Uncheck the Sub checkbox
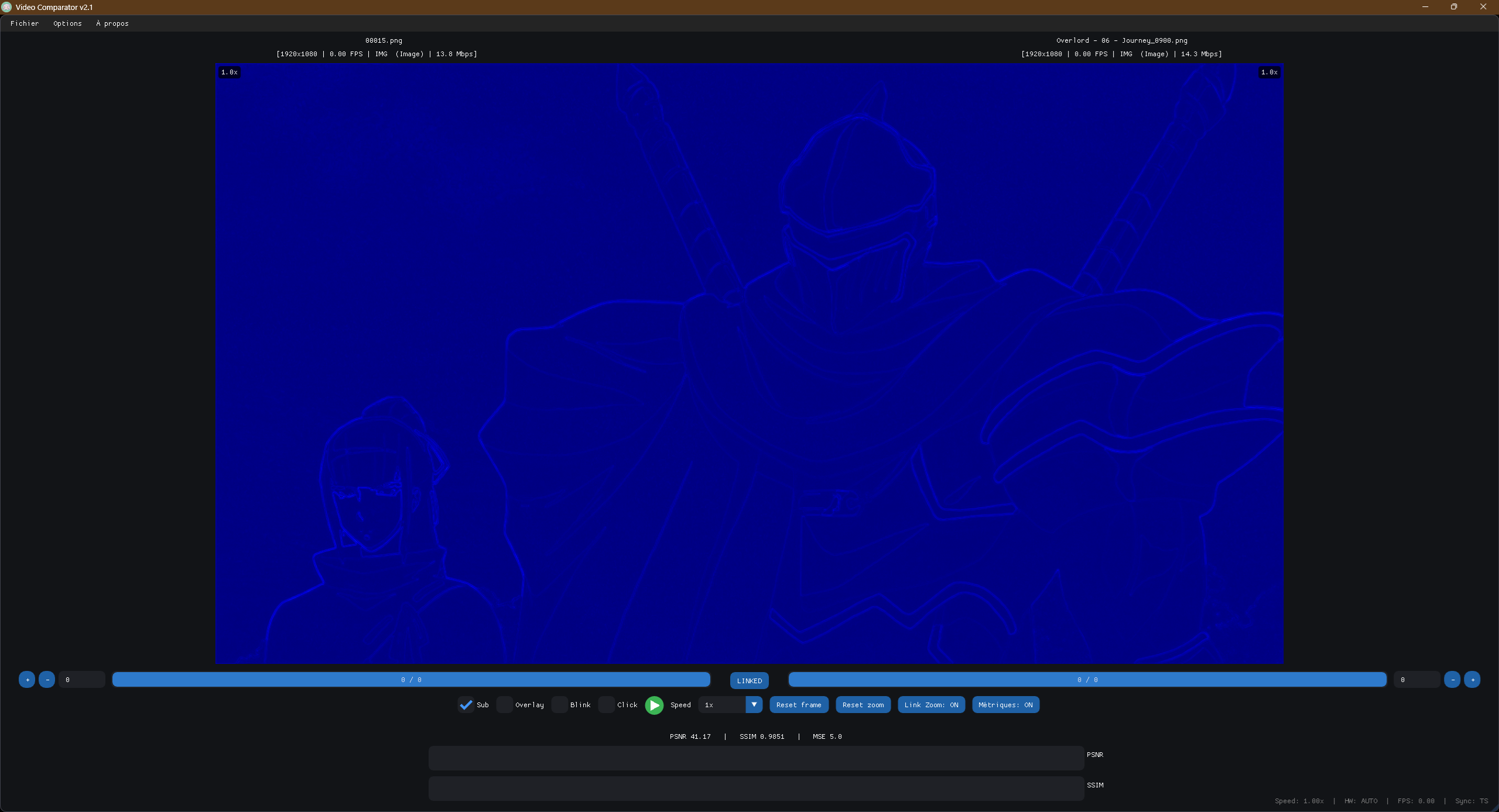 click(466, 705)
